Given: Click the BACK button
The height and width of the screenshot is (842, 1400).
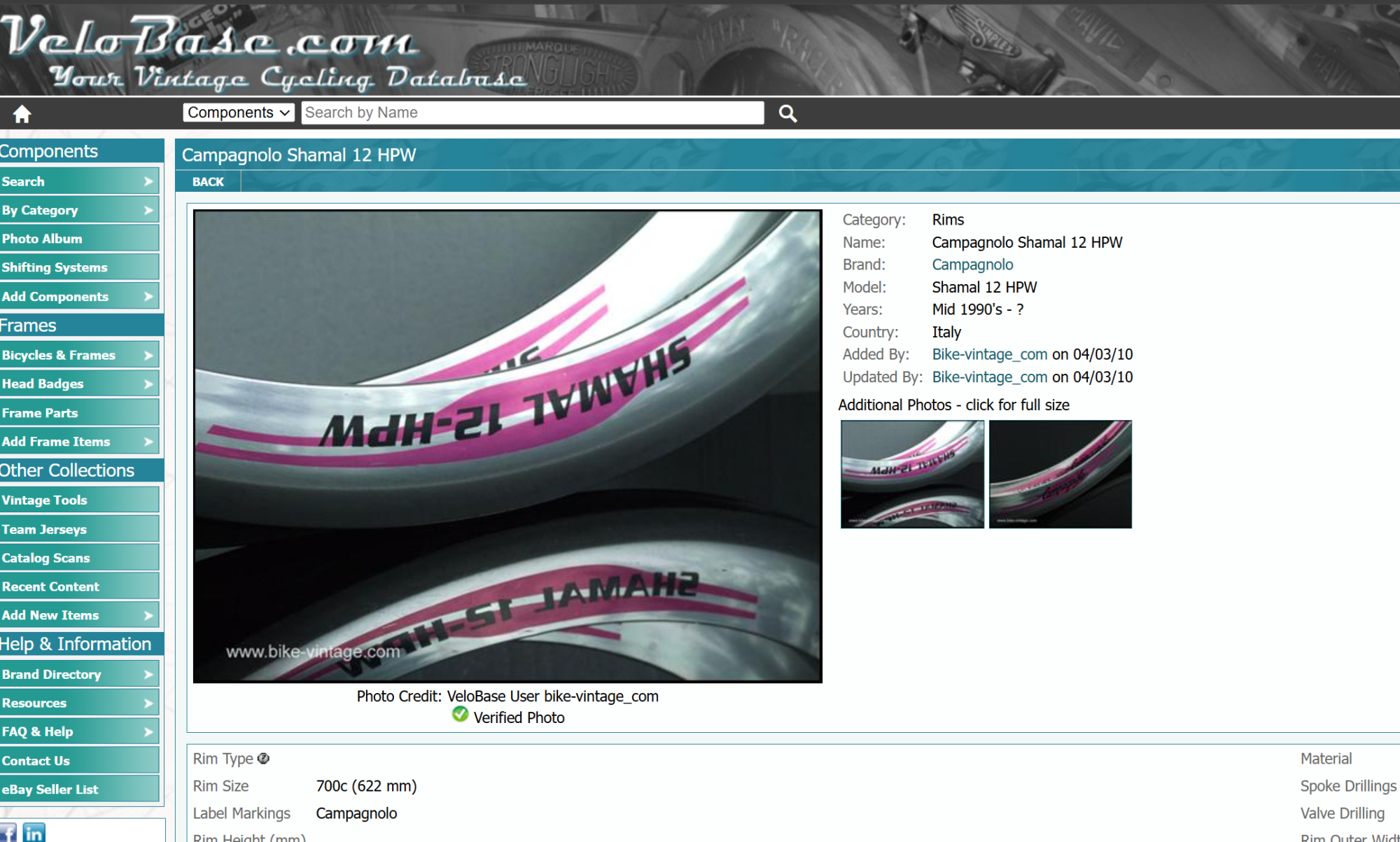Looking at the screenshot, I should 208,181.
